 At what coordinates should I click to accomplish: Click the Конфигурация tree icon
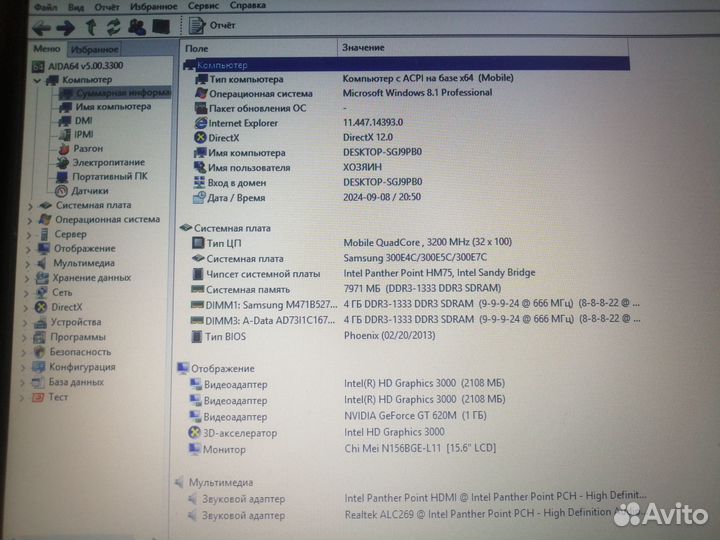(x=39, y=367)
